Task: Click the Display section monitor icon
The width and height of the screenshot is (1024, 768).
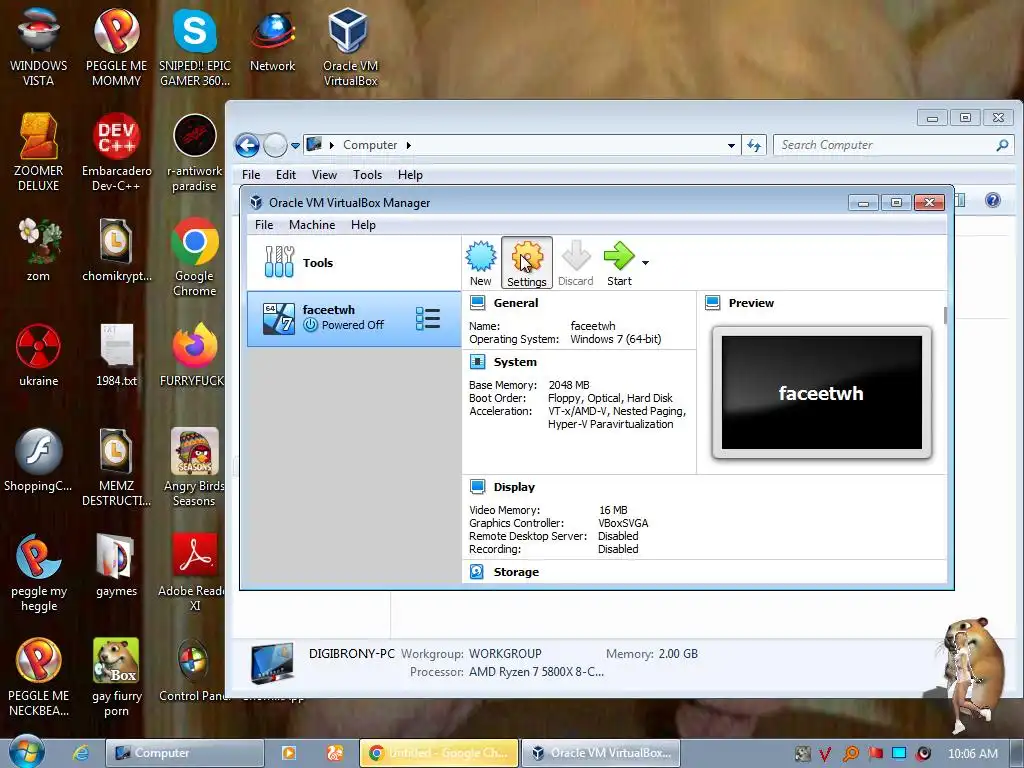Action: tap(477, 487)
